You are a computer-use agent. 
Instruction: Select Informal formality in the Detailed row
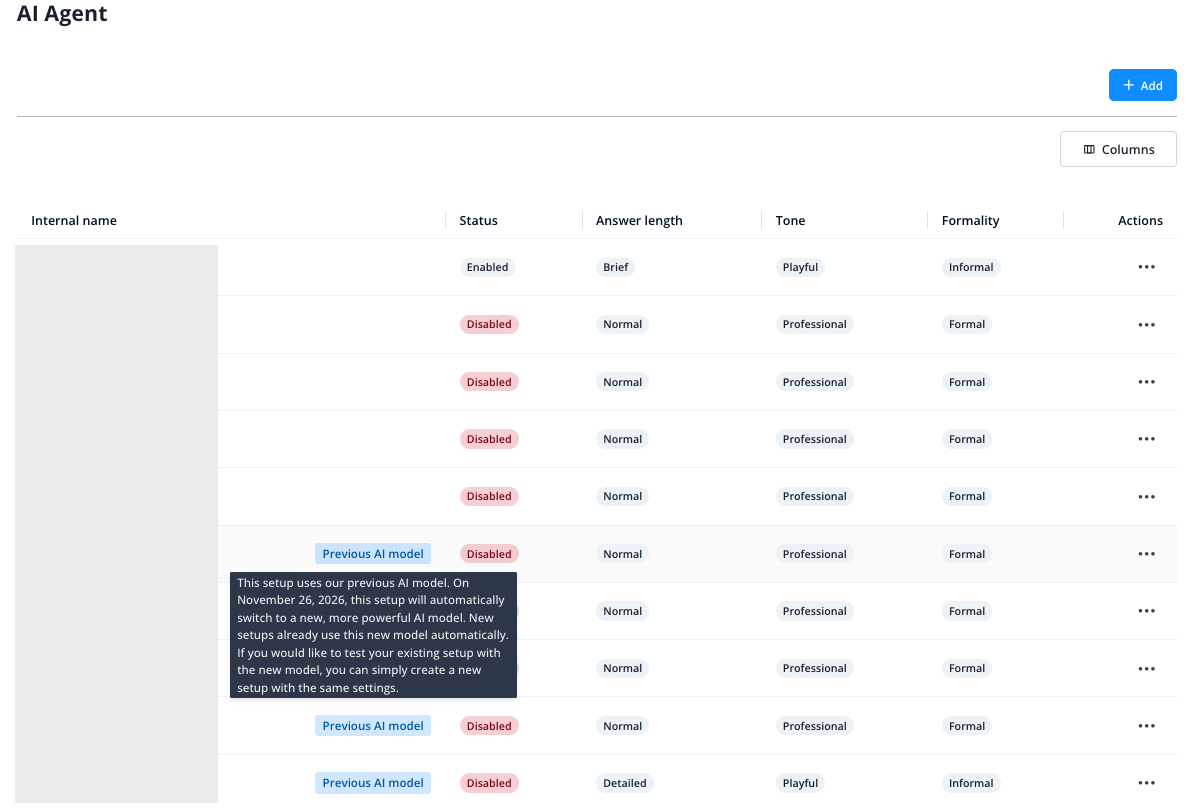(971, 783)
